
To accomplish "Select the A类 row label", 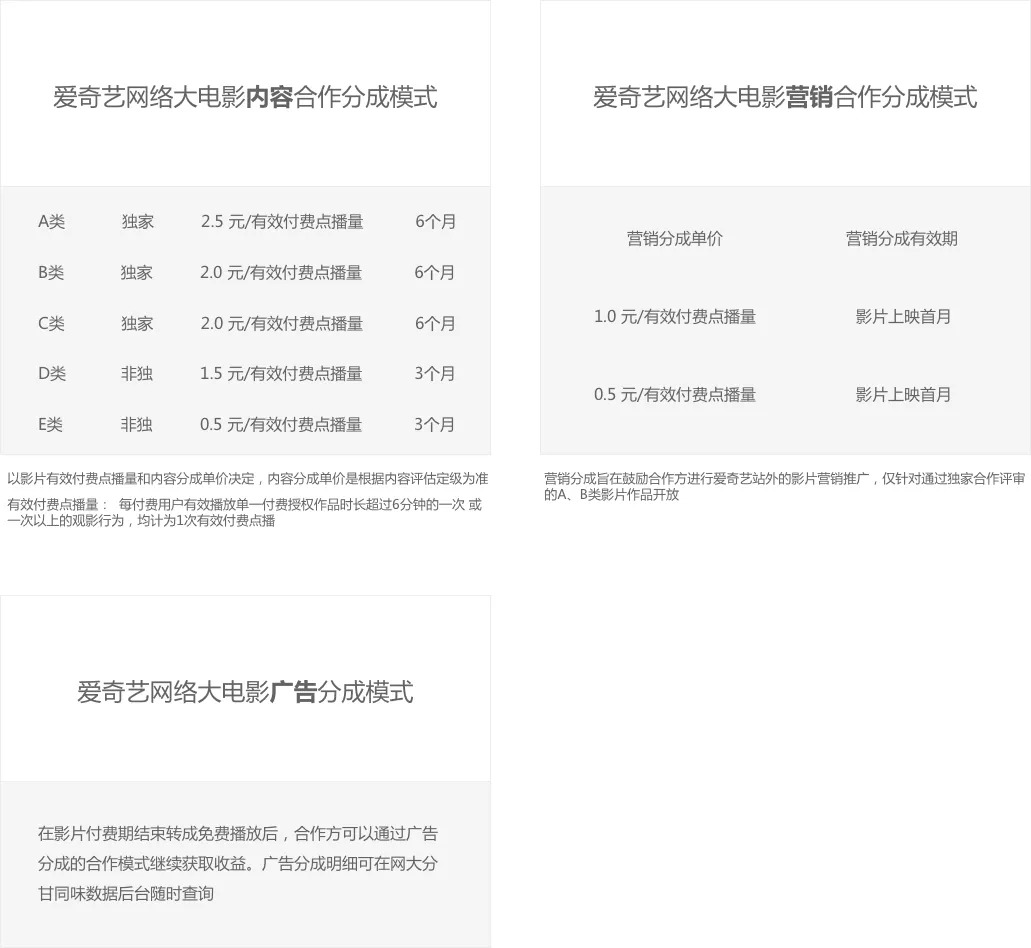I will 51,222.
